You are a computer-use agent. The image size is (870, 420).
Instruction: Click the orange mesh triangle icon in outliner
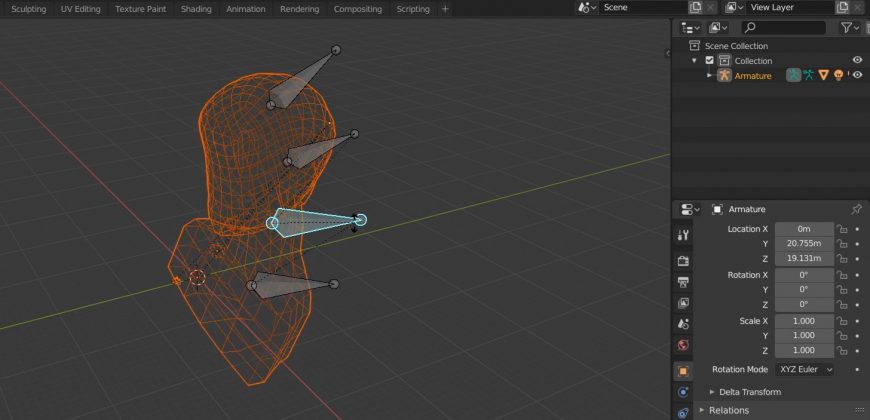pyautogui.click(x=823, y=75)
